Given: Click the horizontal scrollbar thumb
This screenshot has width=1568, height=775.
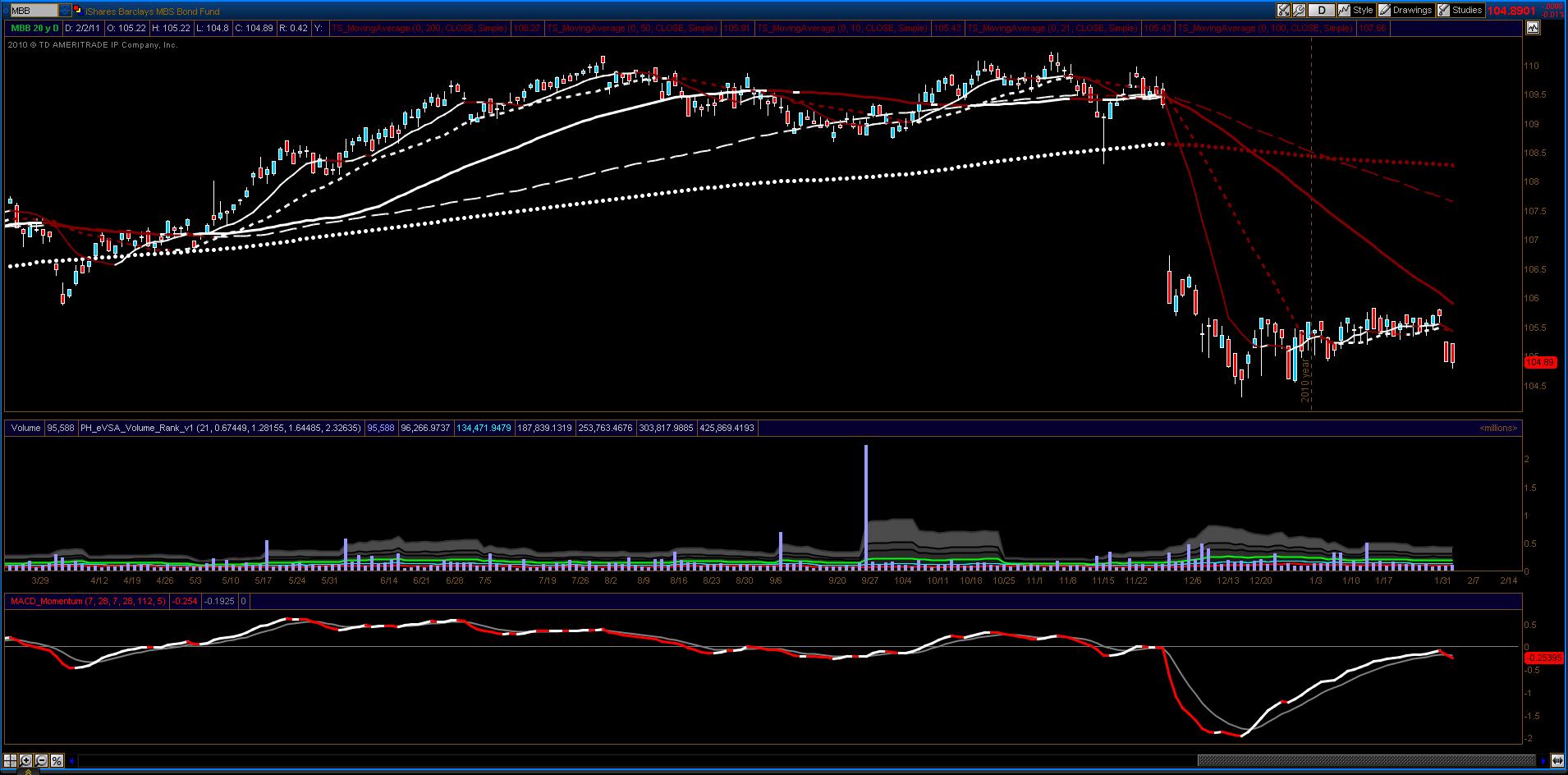Looking at the screenshot, I should point(1367,761).
